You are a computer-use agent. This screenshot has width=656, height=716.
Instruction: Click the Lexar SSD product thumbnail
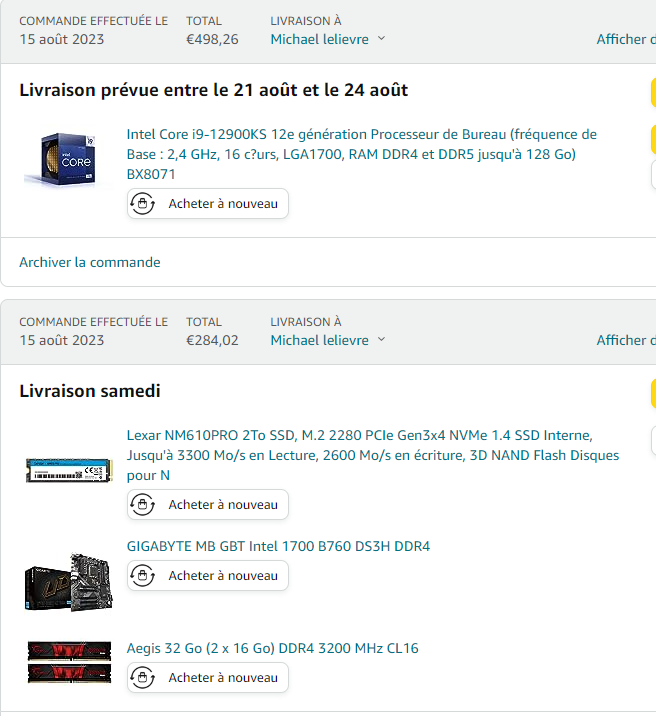69,470
